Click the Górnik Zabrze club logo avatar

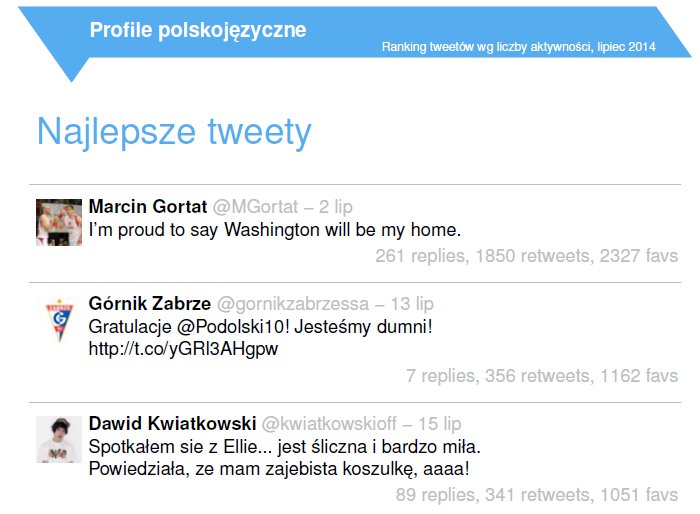(59, 319)
